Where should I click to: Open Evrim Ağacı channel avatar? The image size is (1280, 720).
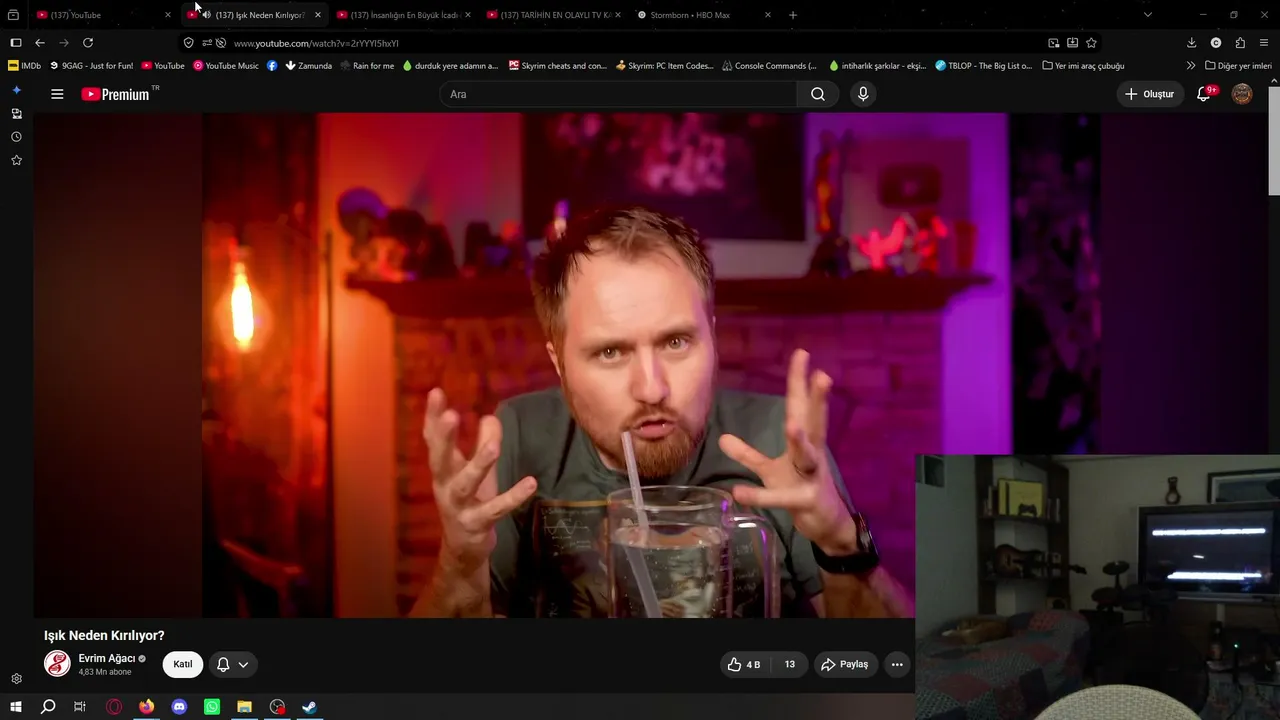[x=57, y=663]
